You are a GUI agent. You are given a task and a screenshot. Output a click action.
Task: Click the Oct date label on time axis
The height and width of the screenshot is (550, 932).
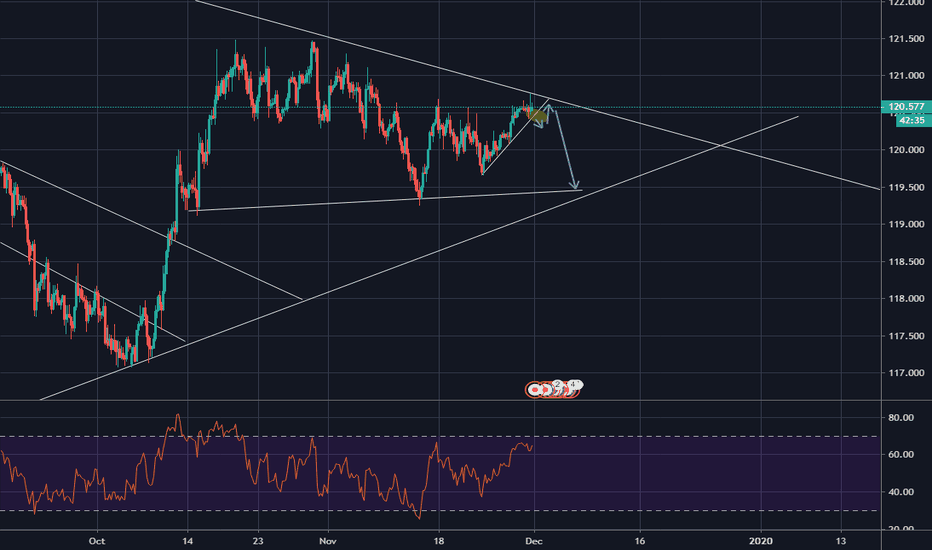tap(96, 540)
